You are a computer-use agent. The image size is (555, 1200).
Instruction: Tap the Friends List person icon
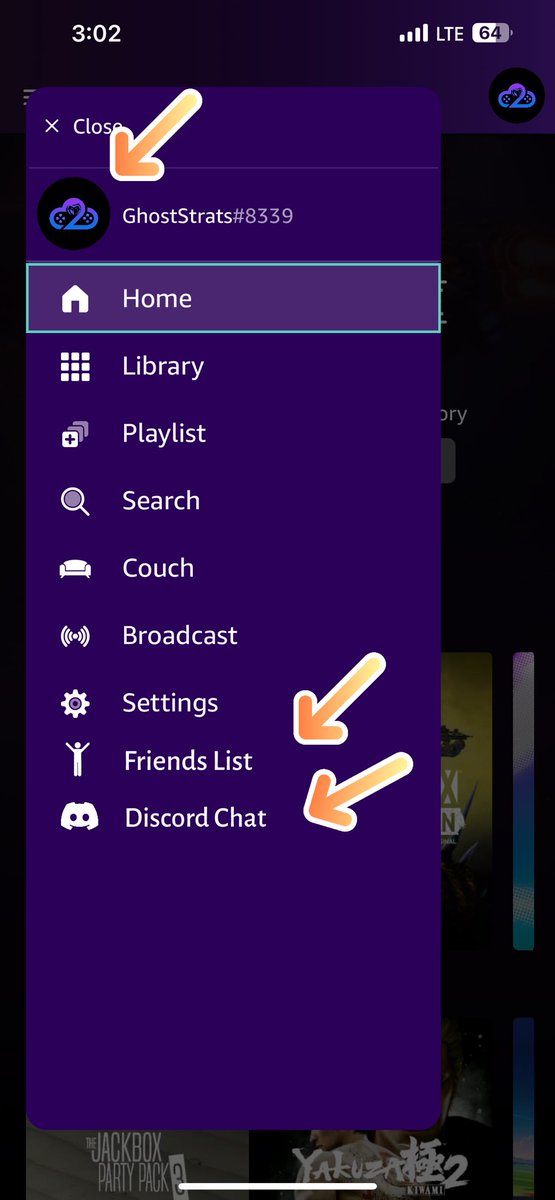(x=76, y=760)
